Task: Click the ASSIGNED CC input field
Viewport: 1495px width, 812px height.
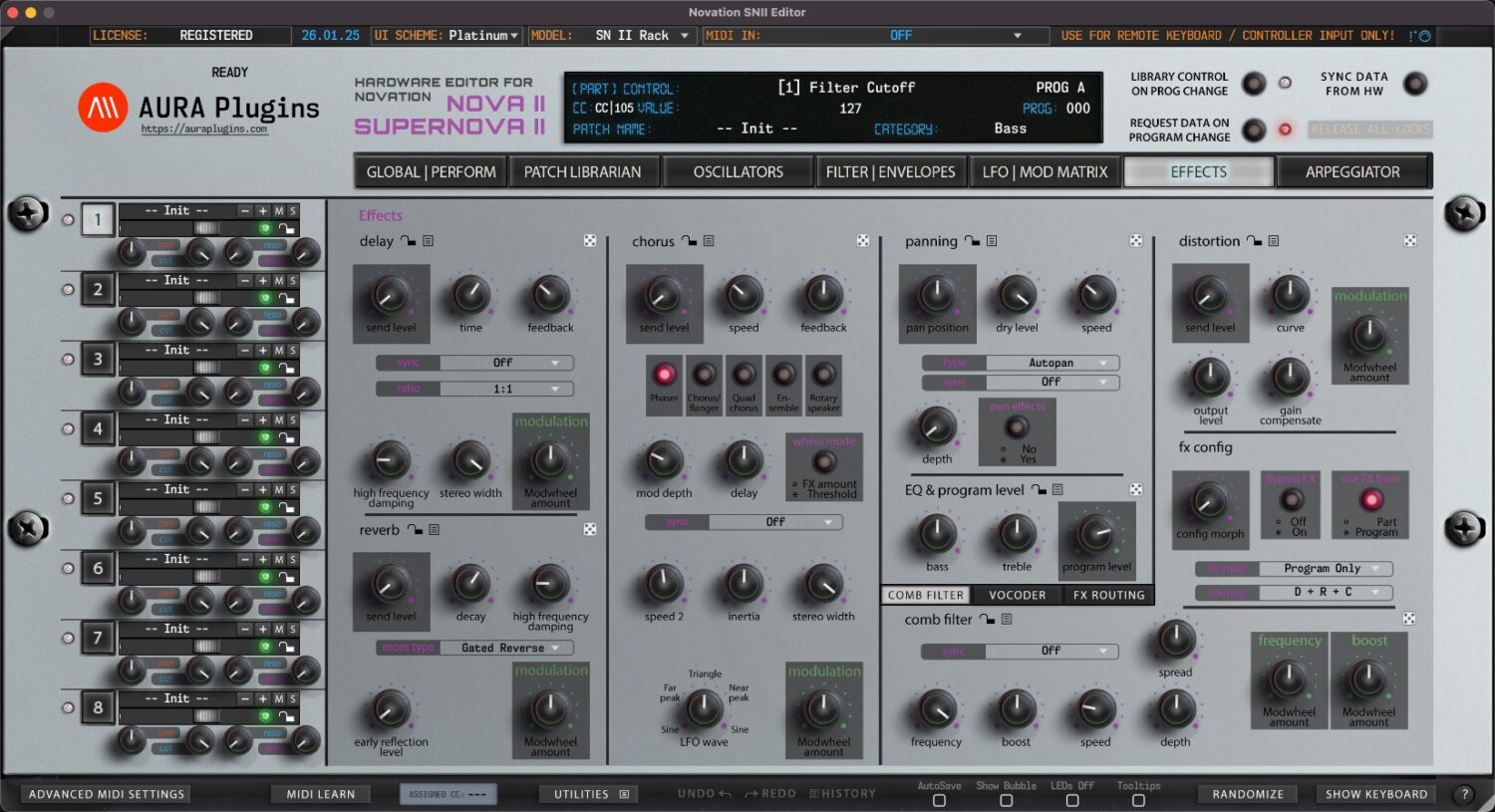Action: coord(448,794)
